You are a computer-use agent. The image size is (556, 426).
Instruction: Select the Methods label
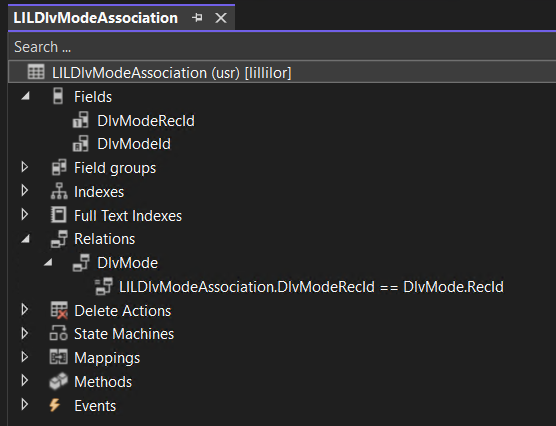[x=103, y=382]
